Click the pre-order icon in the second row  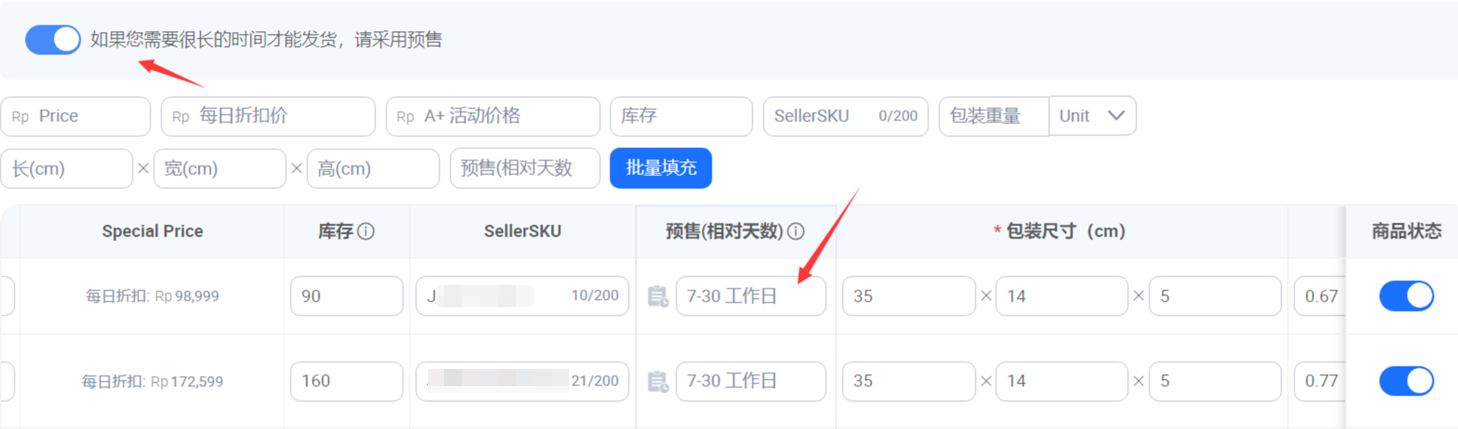pos(658,381)
